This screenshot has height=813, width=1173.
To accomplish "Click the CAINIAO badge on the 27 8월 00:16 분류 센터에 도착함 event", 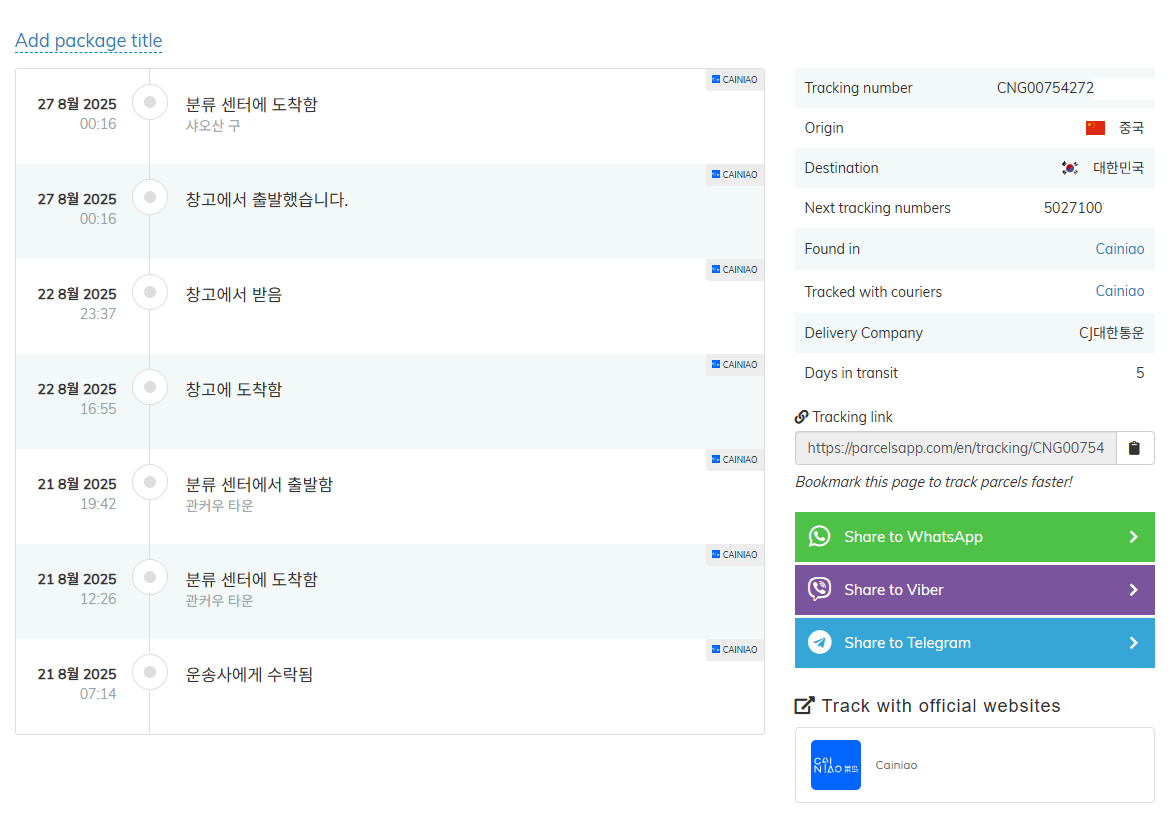I will (735, 79).
